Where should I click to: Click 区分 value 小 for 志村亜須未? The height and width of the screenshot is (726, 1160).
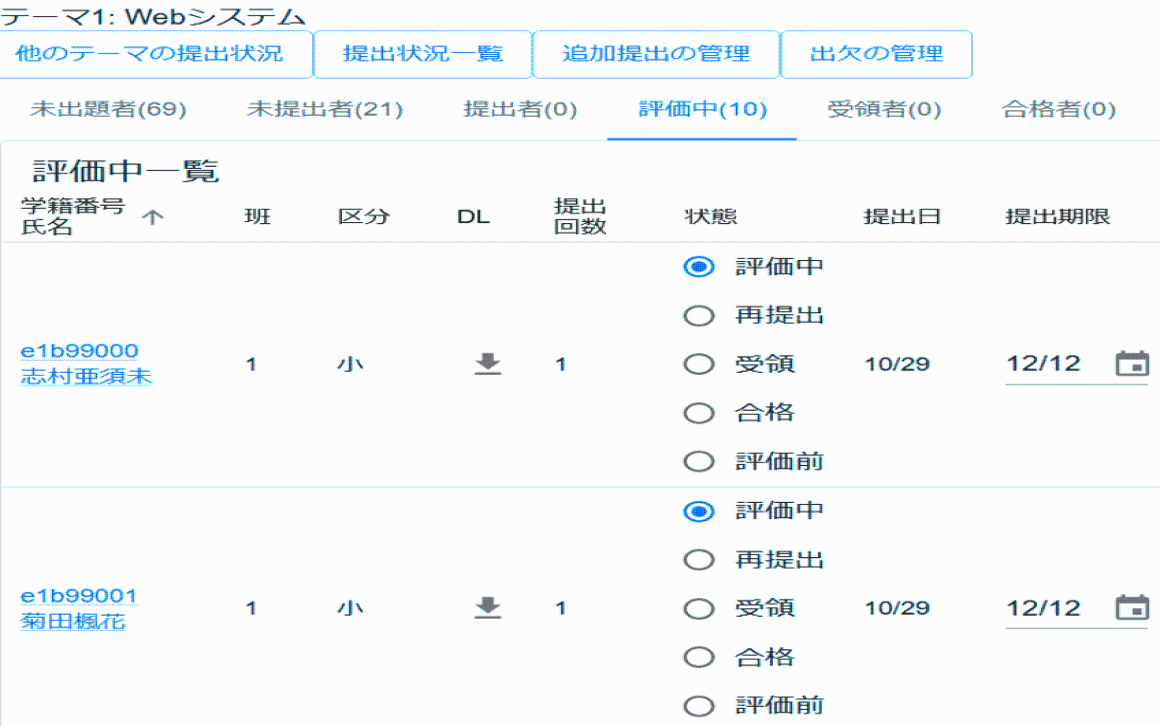(350, 364)
